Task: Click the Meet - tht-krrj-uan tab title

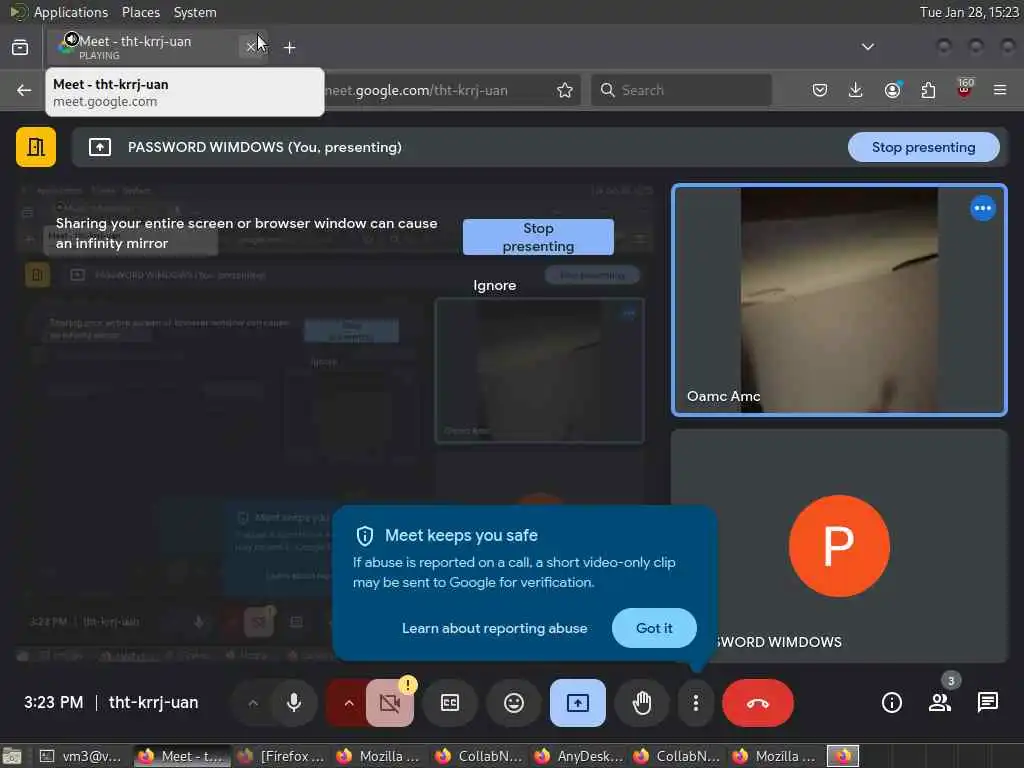Action: [x=135, y=41]
